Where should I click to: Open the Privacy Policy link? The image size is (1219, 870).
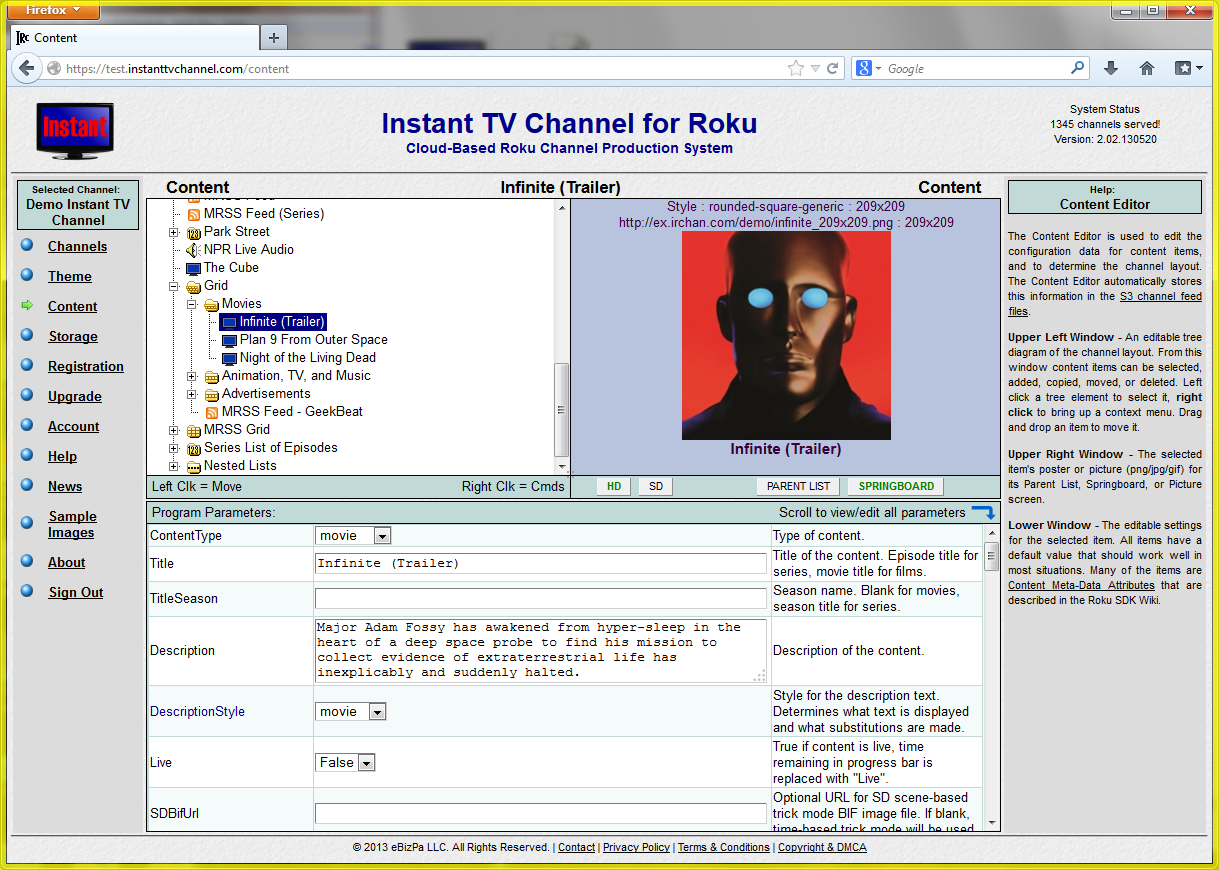click(636, 847)
